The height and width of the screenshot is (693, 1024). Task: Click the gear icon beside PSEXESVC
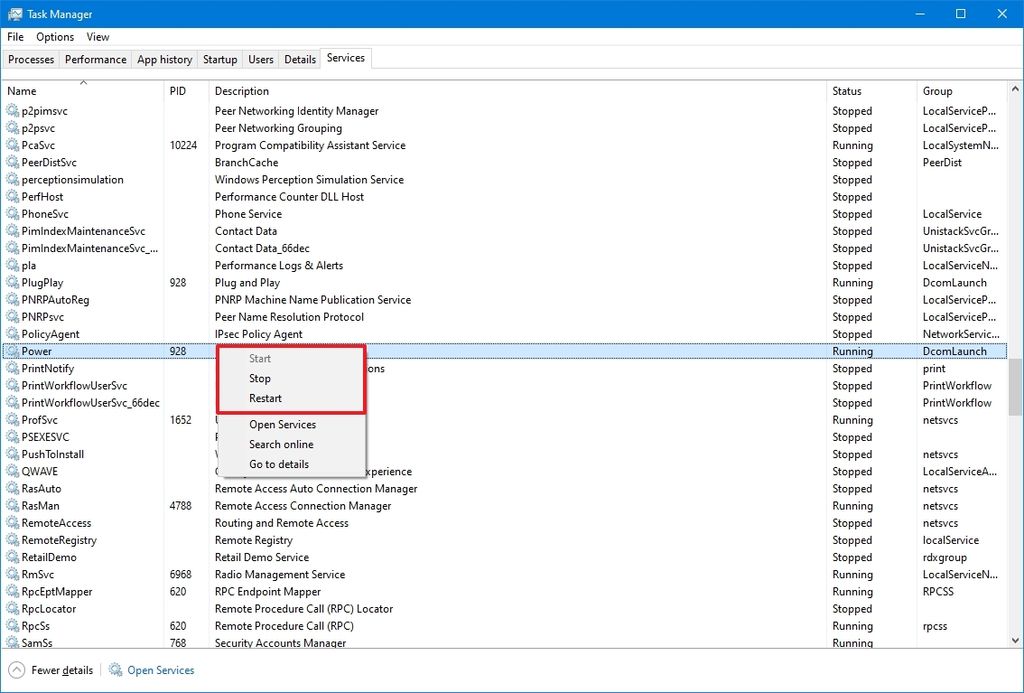click(x=12, y=437)
